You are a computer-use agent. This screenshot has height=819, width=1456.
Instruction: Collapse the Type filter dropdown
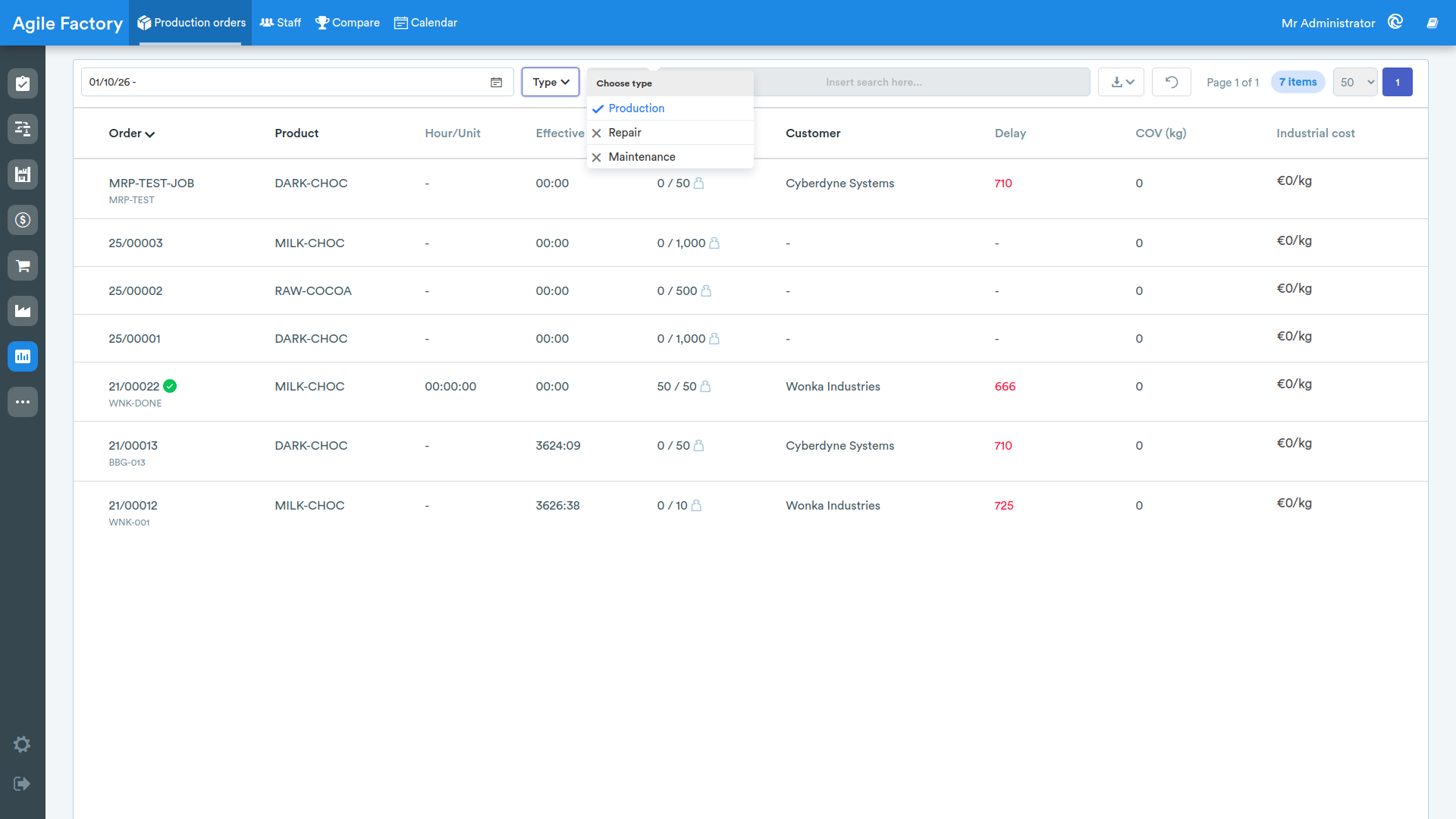click(x=551, y=82)
